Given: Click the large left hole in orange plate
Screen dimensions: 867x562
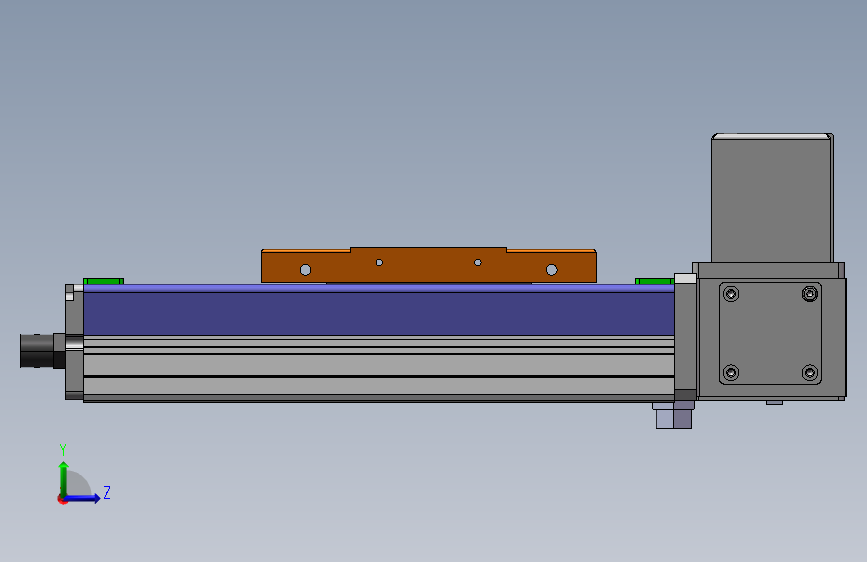Looking at the screenshot, I should pyautogui.click(x=305, y=270).
